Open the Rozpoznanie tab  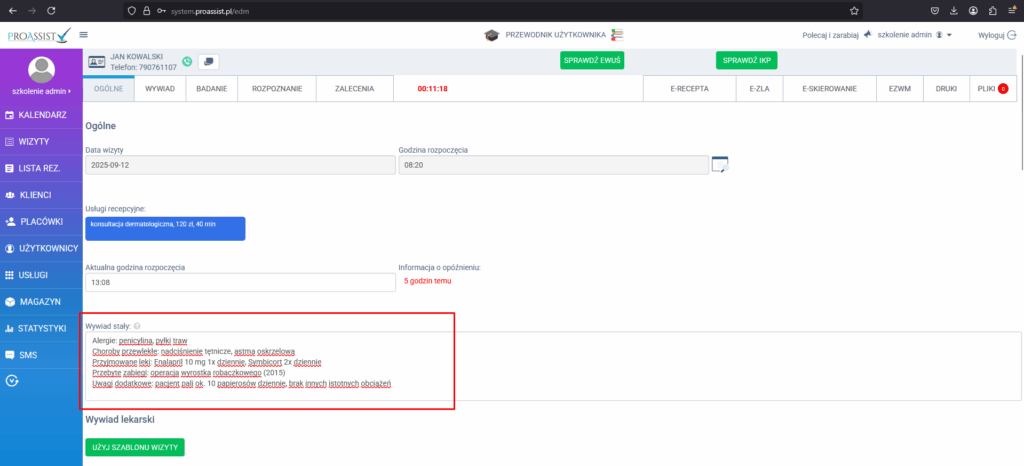click(277, 88)
